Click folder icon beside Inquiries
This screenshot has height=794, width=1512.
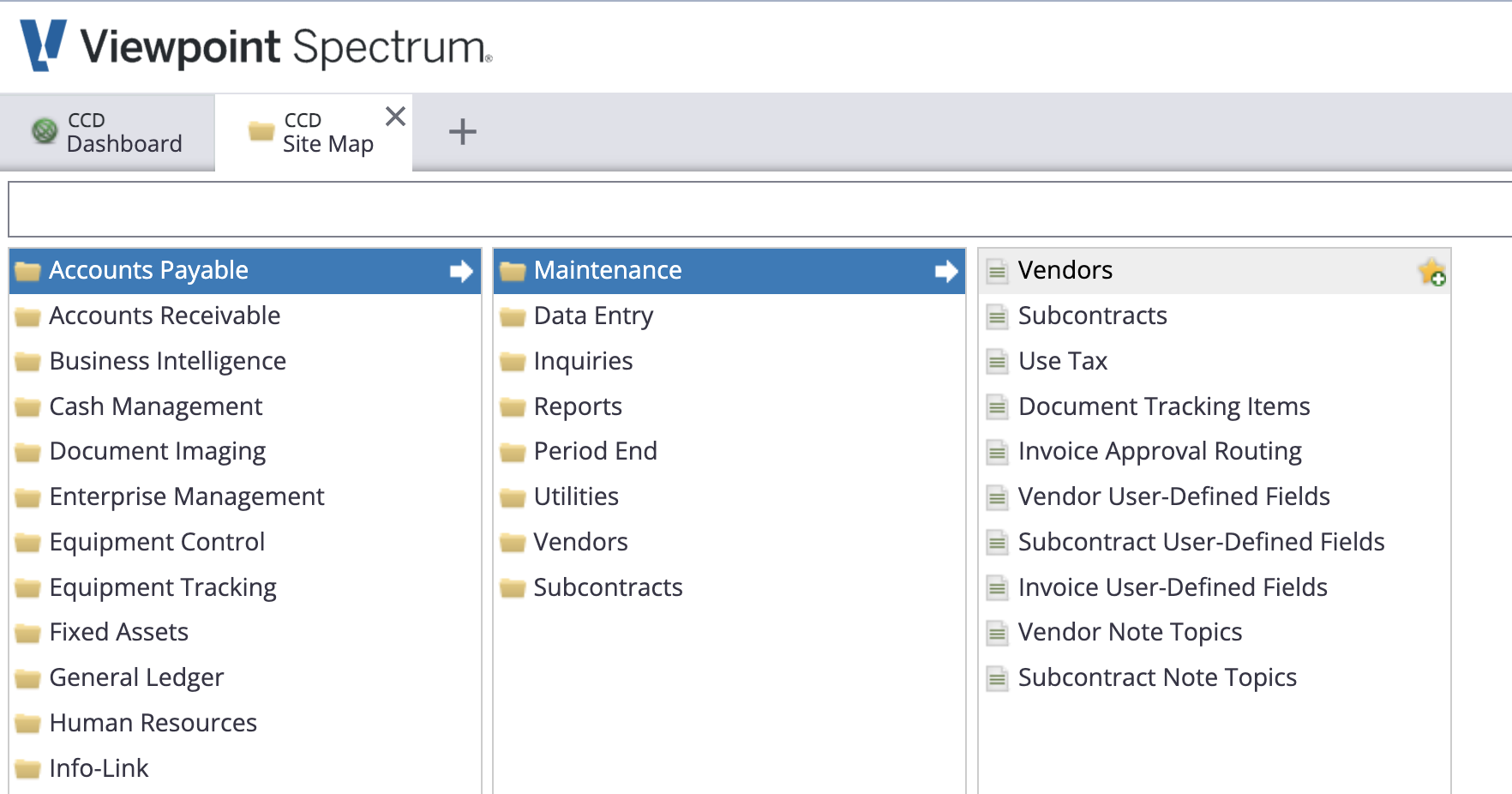513,363
